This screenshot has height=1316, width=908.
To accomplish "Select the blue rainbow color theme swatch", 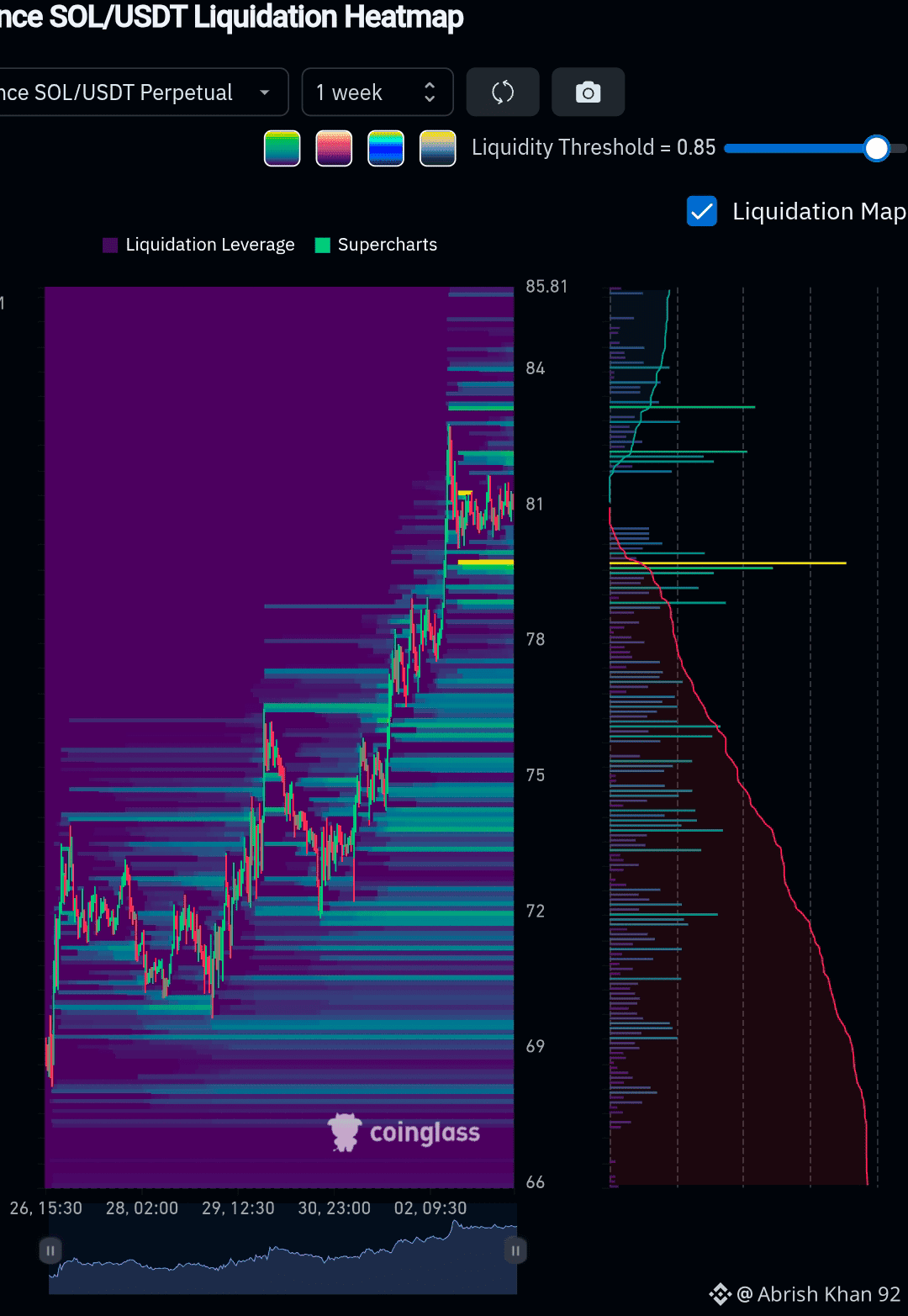I will tap(386, 149).
